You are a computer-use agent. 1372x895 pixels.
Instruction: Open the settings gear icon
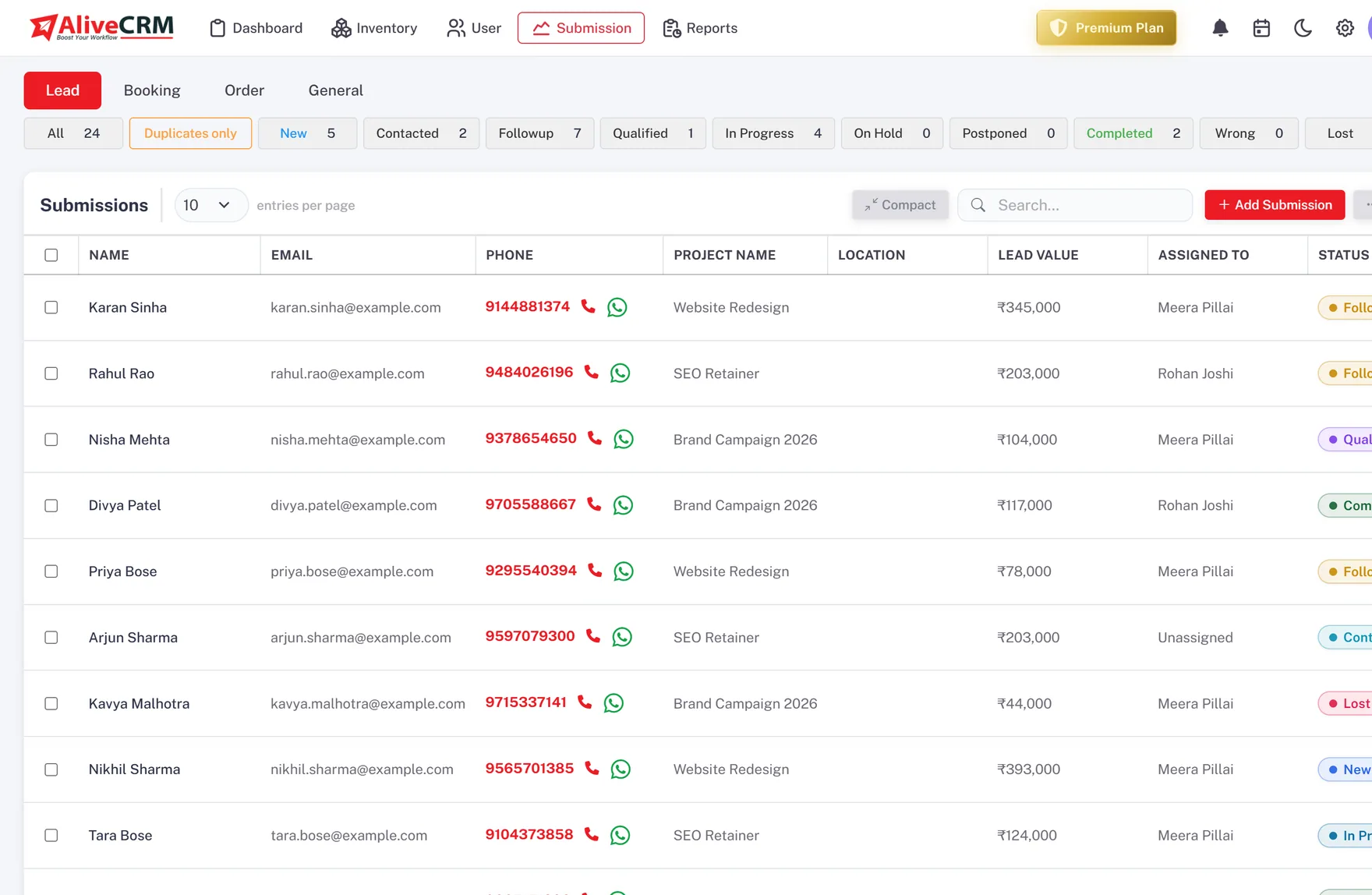(1345, 28)
